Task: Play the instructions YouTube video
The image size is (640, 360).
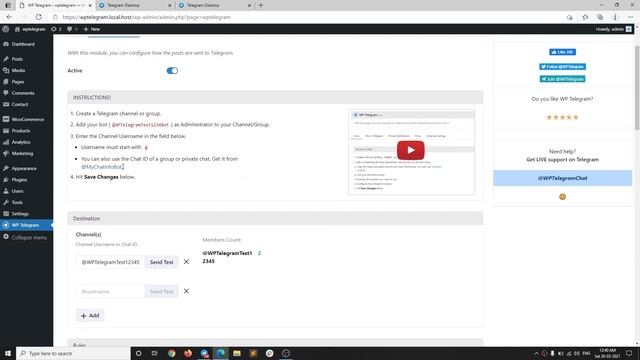Action: pyautogui.click(x=411, y=150)
